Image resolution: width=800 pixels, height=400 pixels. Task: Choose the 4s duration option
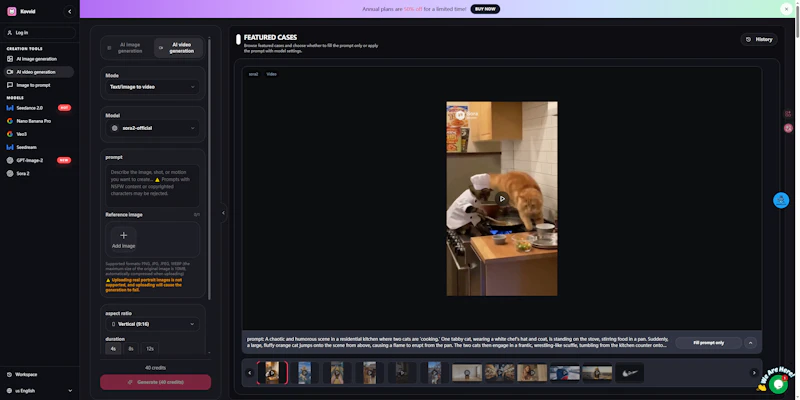(x=113, y=349)
